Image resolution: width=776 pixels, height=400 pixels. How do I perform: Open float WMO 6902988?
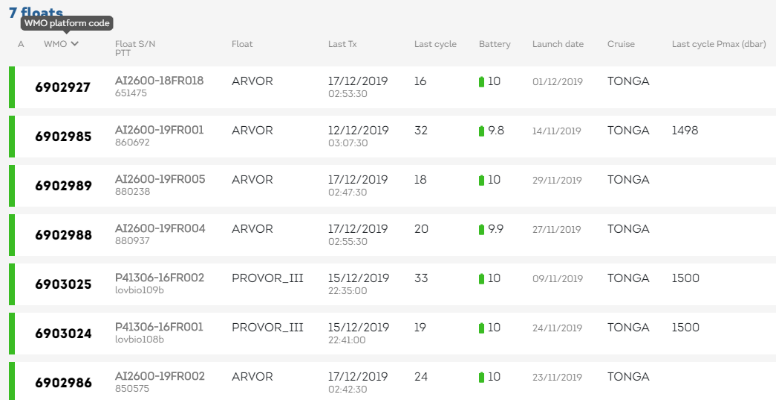coord(63,235)
